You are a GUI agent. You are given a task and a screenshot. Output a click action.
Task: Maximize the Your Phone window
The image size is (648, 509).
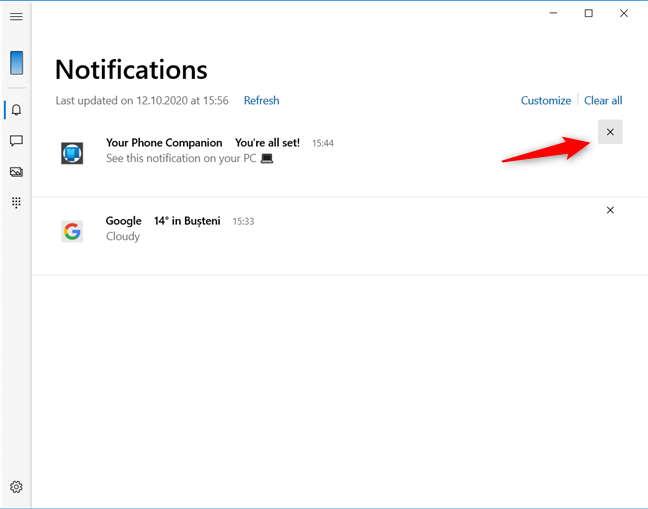pyautogui.click(x=588, y=13)
